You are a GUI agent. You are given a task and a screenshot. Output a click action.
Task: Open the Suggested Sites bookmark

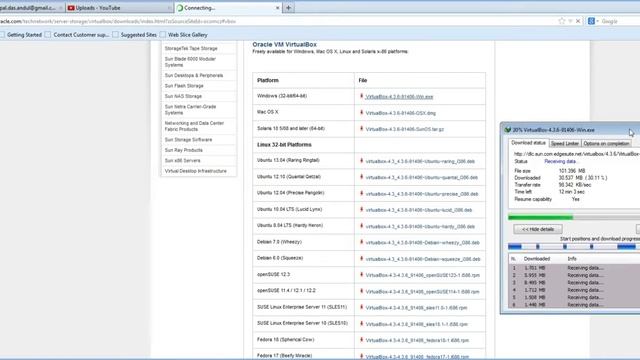(x=135, y=35)
